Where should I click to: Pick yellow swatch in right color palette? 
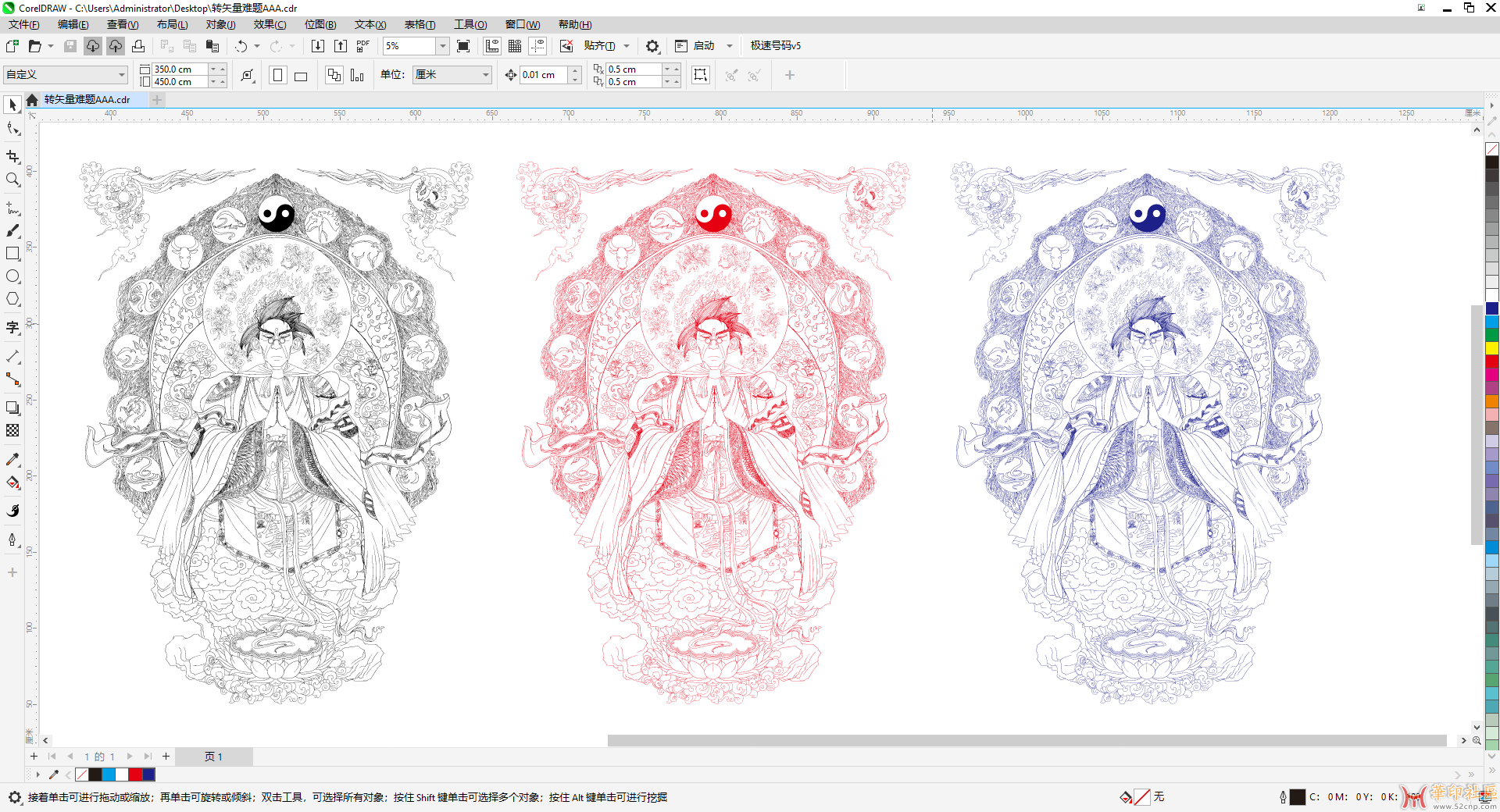[x=1492, y=348]
